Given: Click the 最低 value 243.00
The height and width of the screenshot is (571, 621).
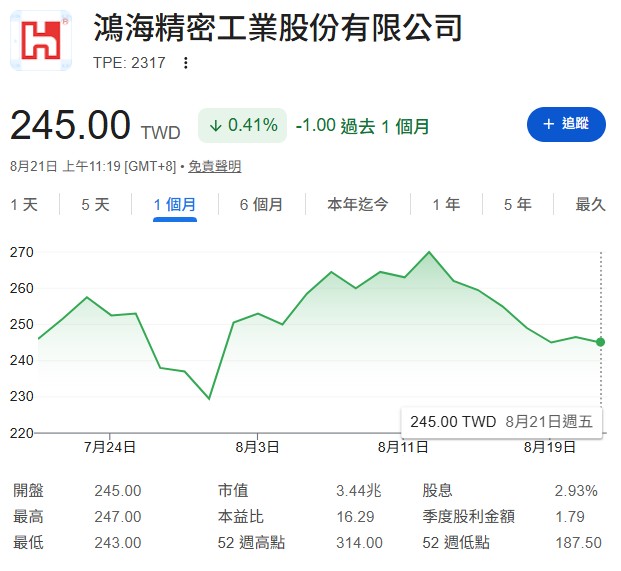Looking at the screenshot, I should tap(118, 543).
